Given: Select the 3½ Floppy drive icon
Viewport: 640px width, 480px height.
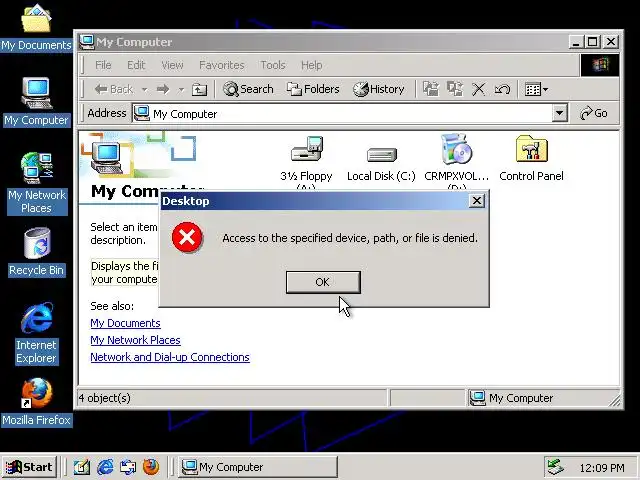Looking at the screenshot, I should 307,162.
